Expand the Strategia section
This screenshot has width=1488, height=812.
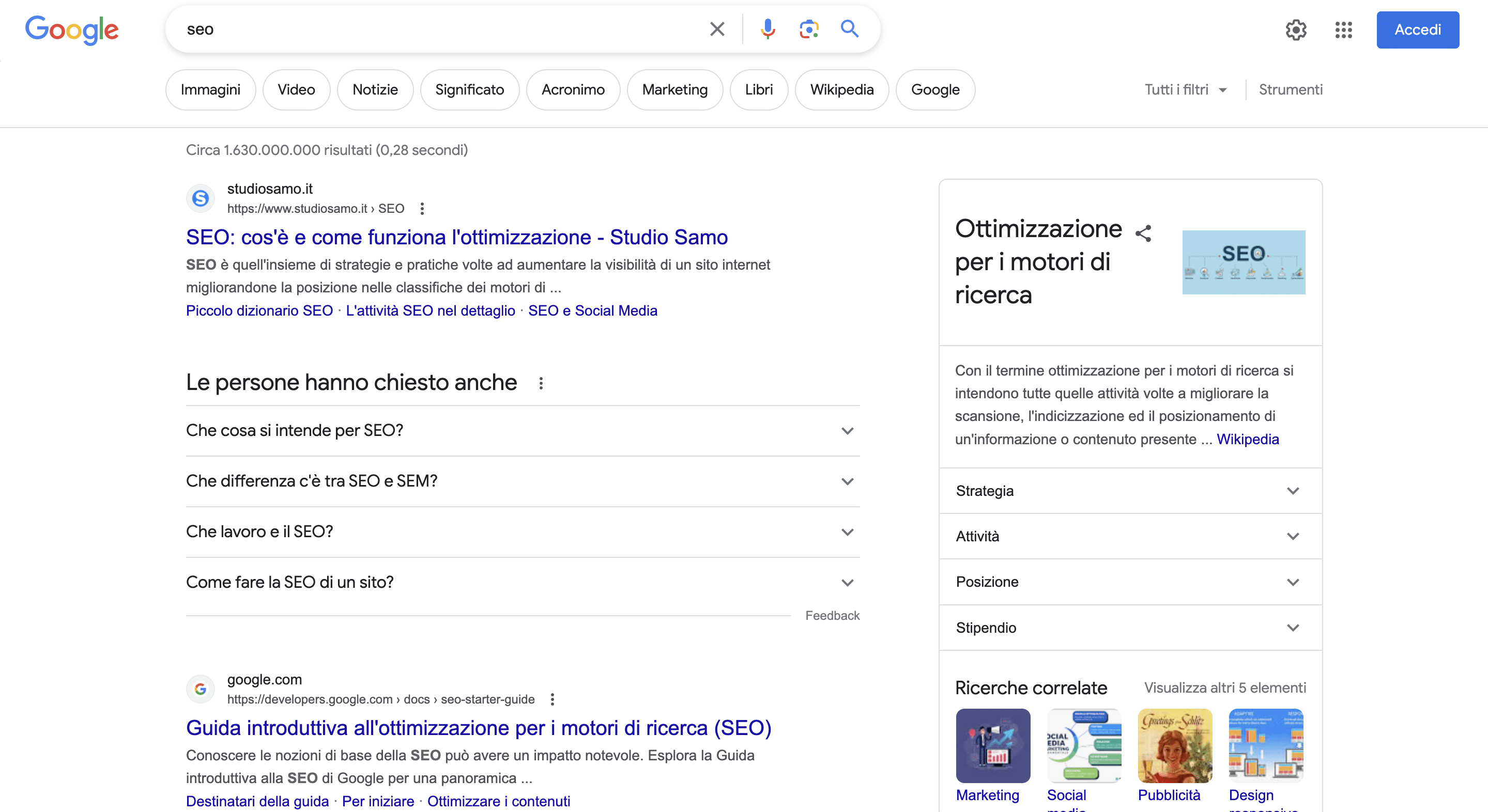click(1130, 491)
